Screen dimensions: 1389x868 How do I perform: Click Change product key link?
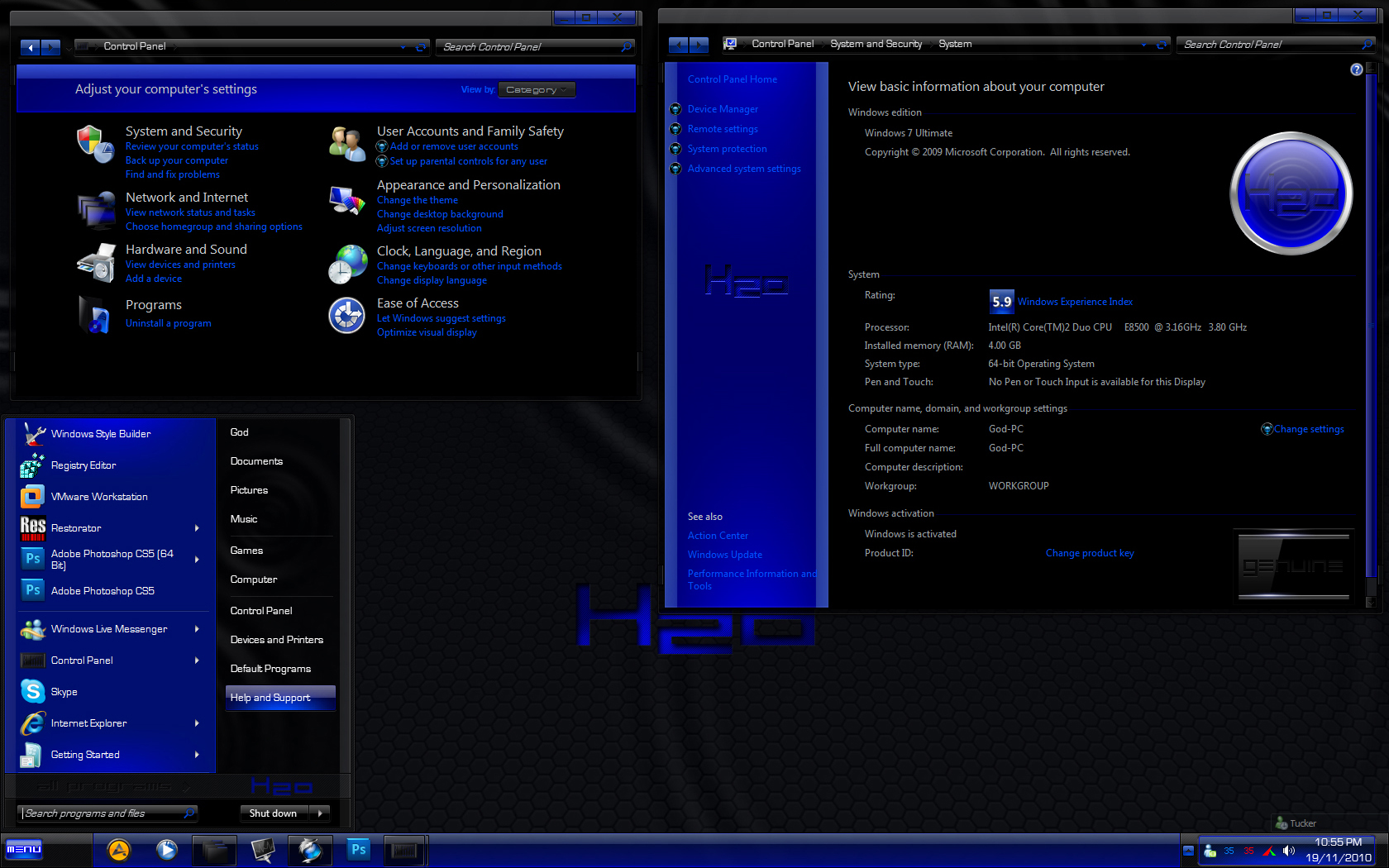pyautogui.click(x=1090, y=553)
